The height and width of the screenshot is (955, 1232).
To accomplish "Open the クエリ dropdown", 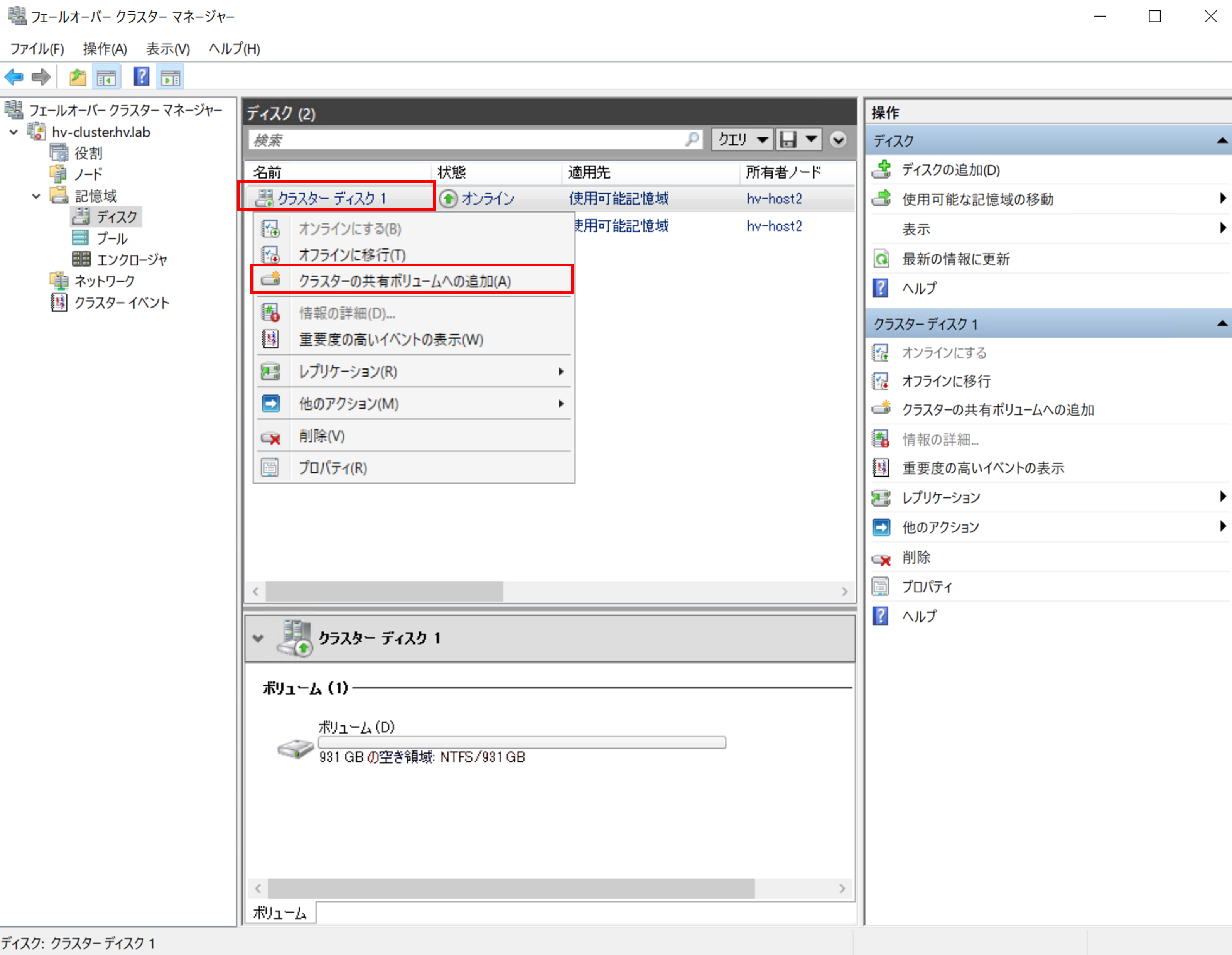I will (x=743, y=139).
